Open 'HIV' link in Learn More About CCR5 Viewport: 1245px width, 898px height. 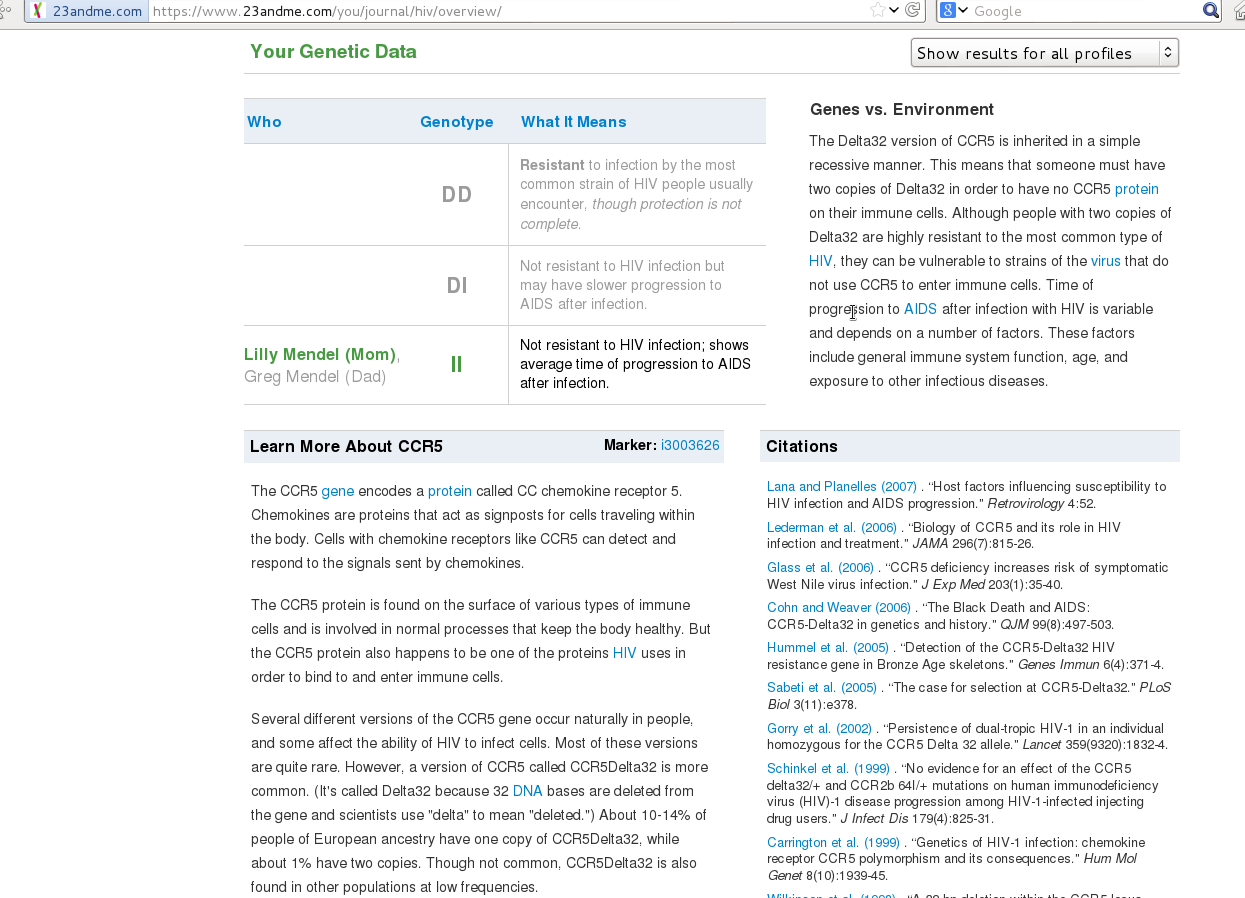point(625,653)
